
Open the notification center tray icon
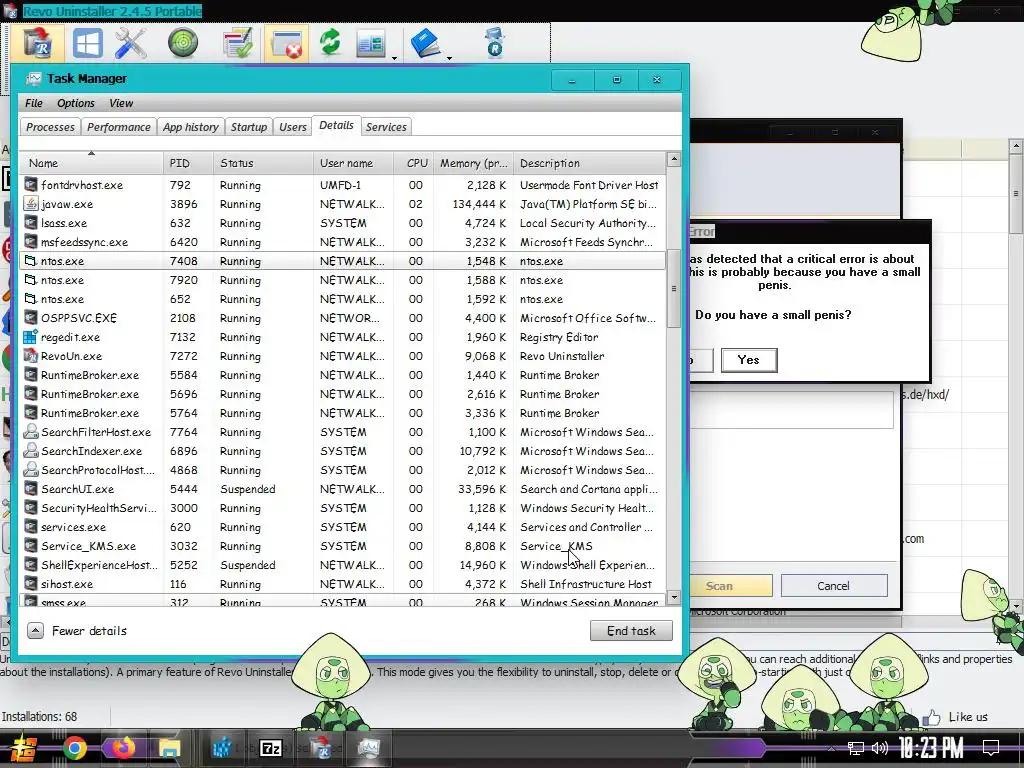pyautogui.click(x=991, y=748)
